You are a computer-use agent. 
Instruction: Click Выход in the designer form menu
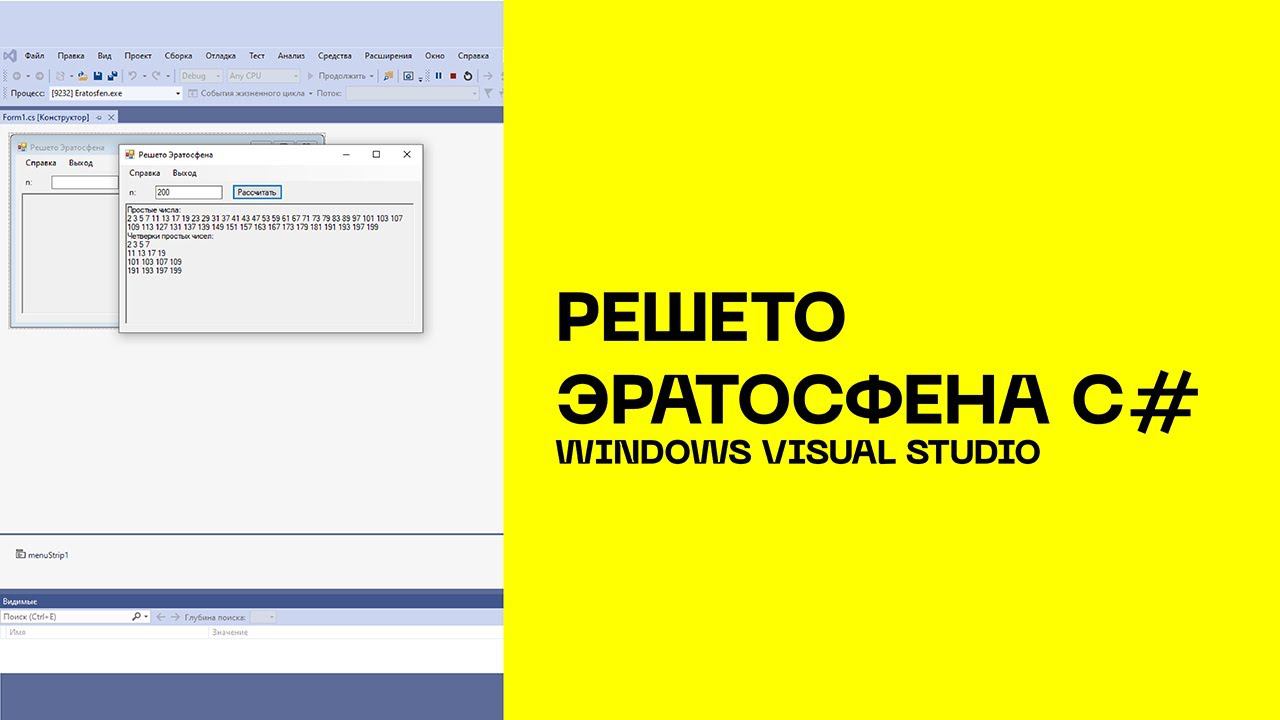click(x=81, y=163)
